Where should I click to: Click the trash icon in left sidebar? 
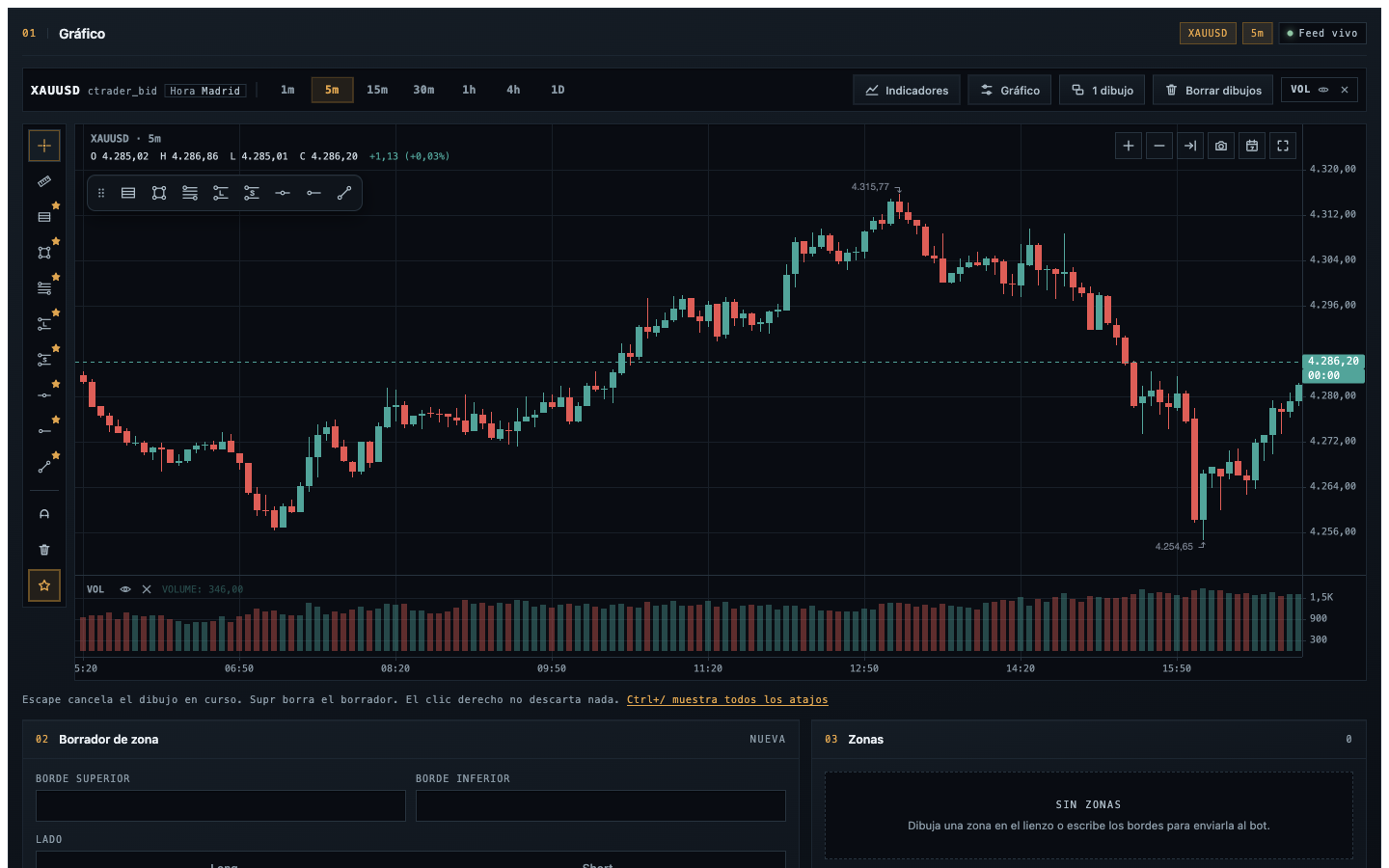44,550
